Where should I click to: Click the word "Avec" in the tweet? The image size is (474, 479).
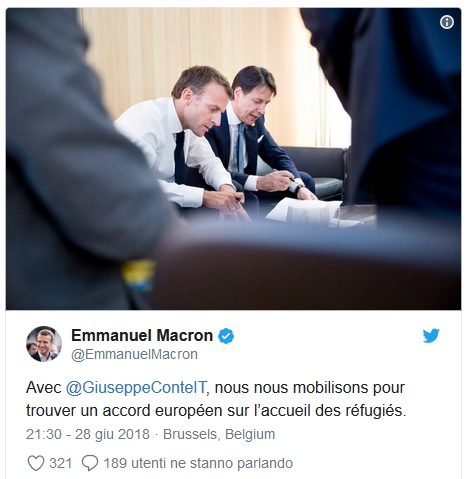coord(44,388)
